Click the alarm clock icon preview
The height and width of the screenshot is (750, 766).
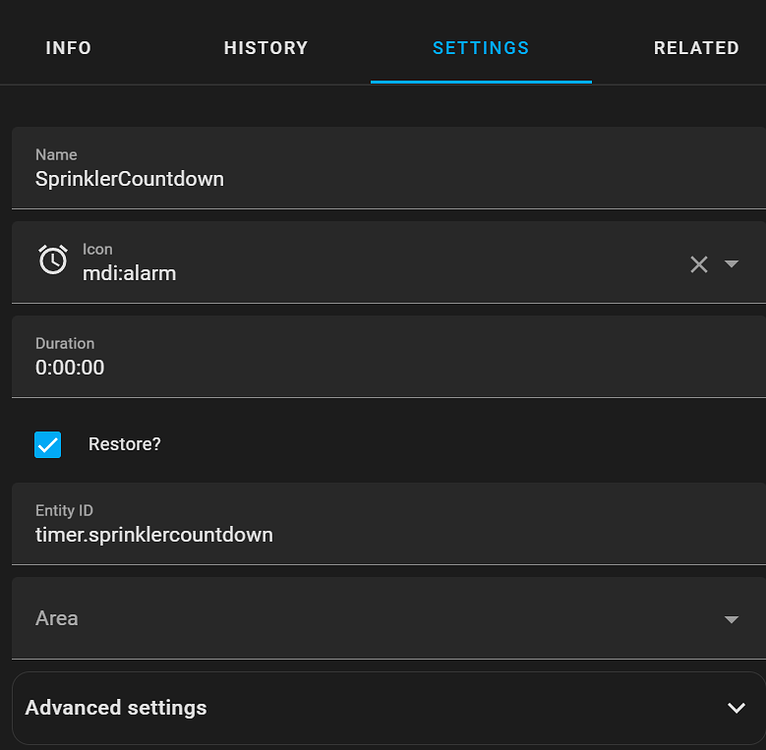pos(53,259)
